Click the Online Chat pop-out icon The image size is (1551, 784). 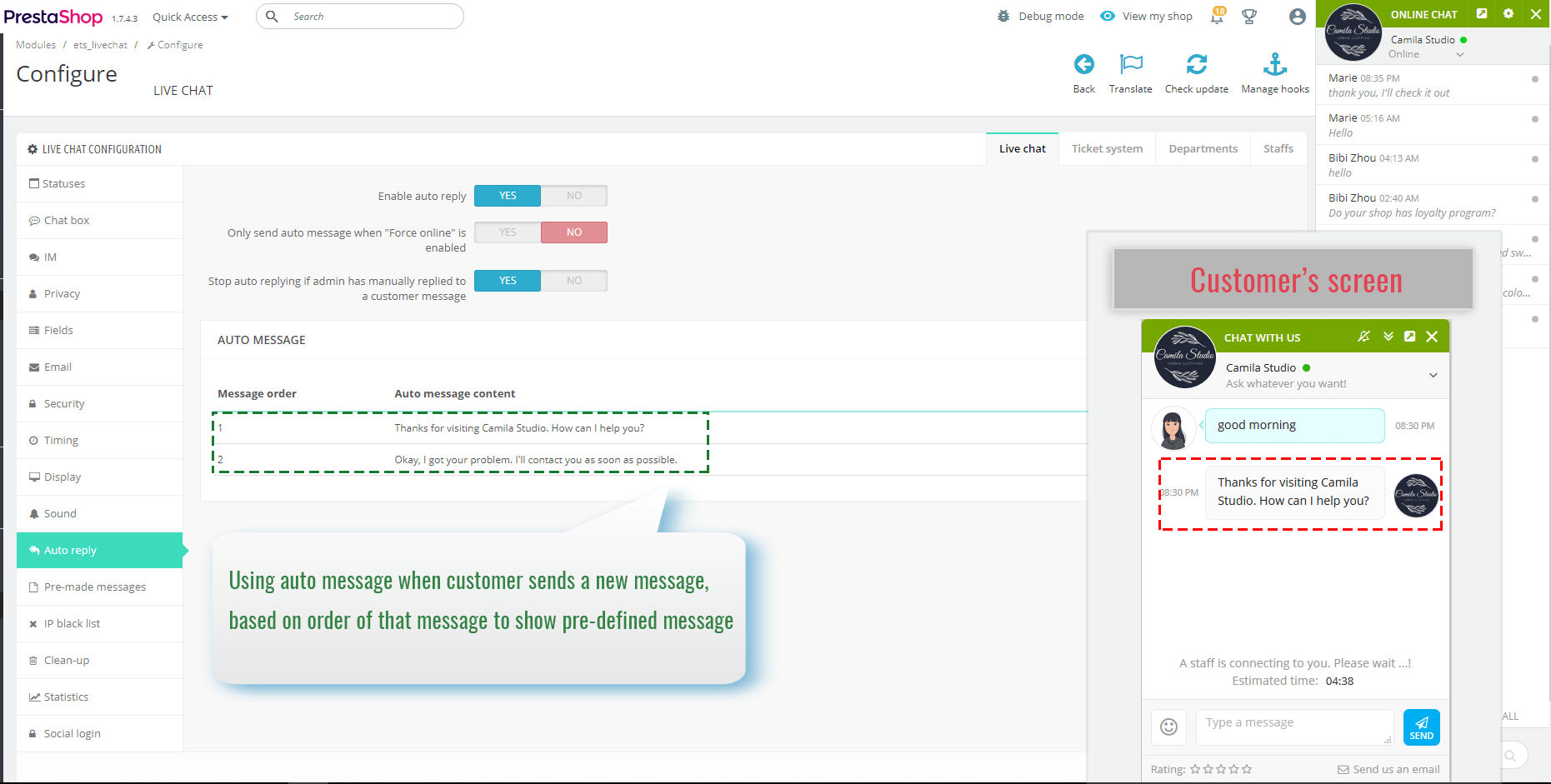(x=1482, y=13)
